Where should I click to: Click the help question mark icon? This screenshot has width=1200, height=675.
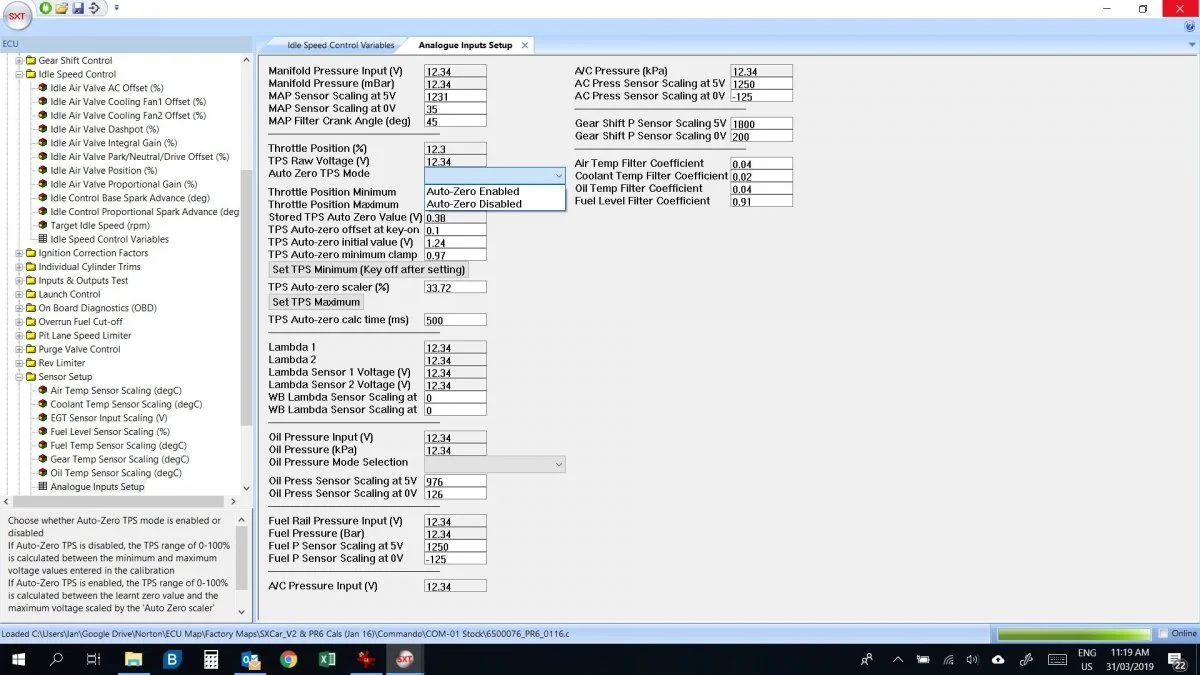click(x=1190, y=27)
